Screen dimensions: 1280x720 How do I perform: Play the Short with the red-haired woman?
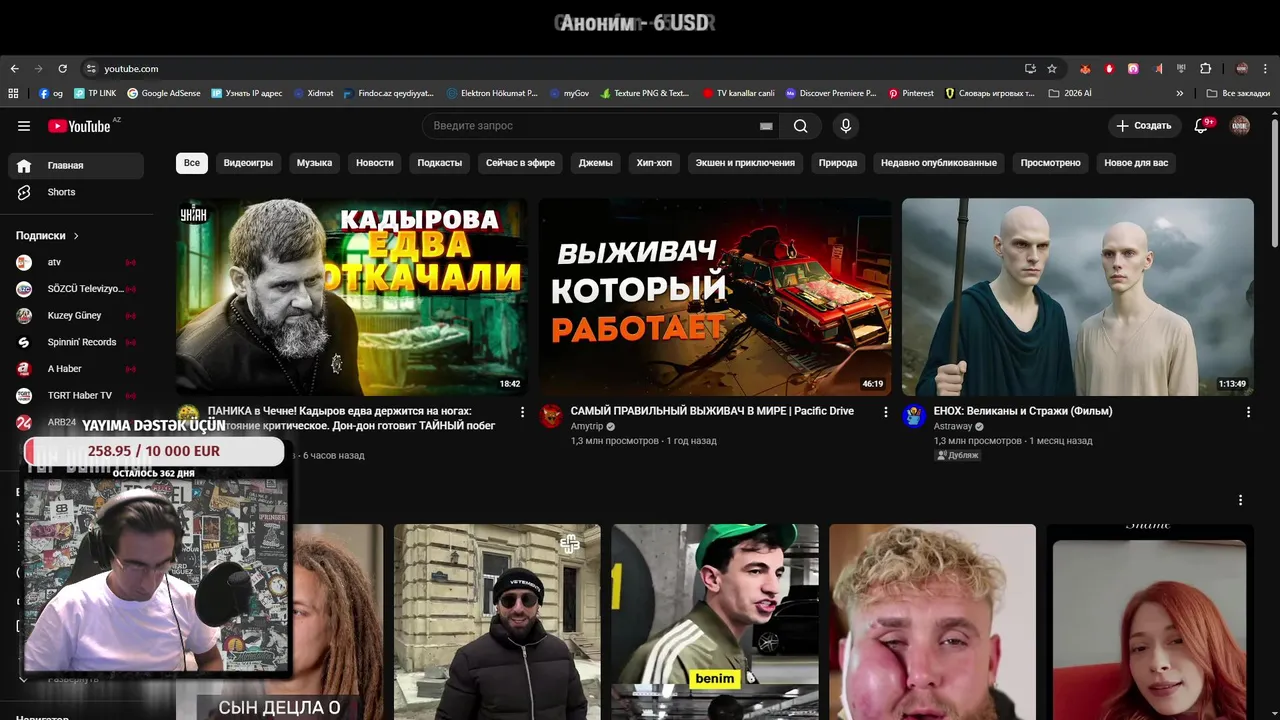pos(1150,622)
